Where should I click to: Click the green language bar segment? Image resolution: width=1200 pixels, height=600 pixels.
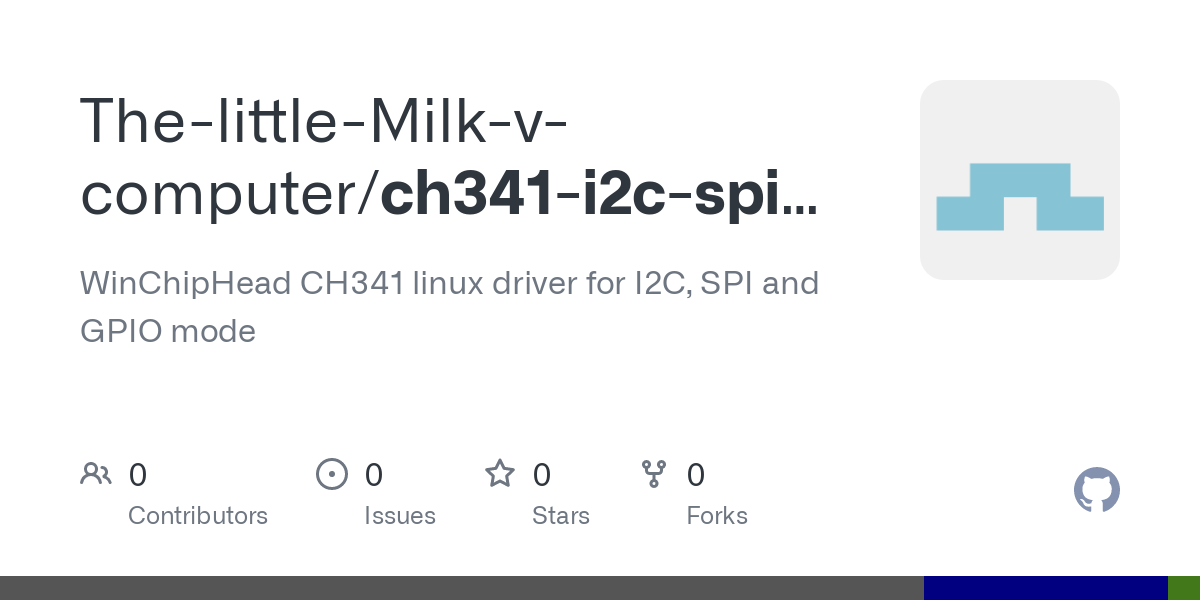1184,588
